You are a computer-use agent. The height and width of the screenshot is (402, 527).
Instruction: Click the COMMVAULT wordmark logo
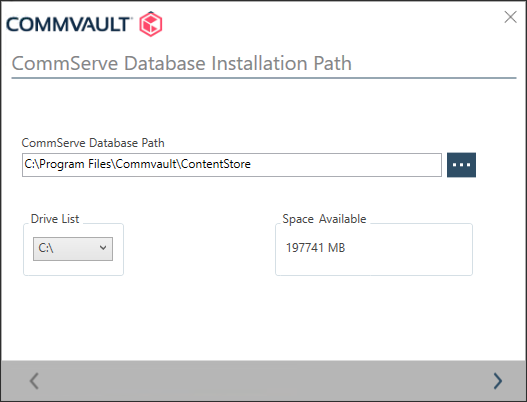pyautogui.click(x=68, y=24)
